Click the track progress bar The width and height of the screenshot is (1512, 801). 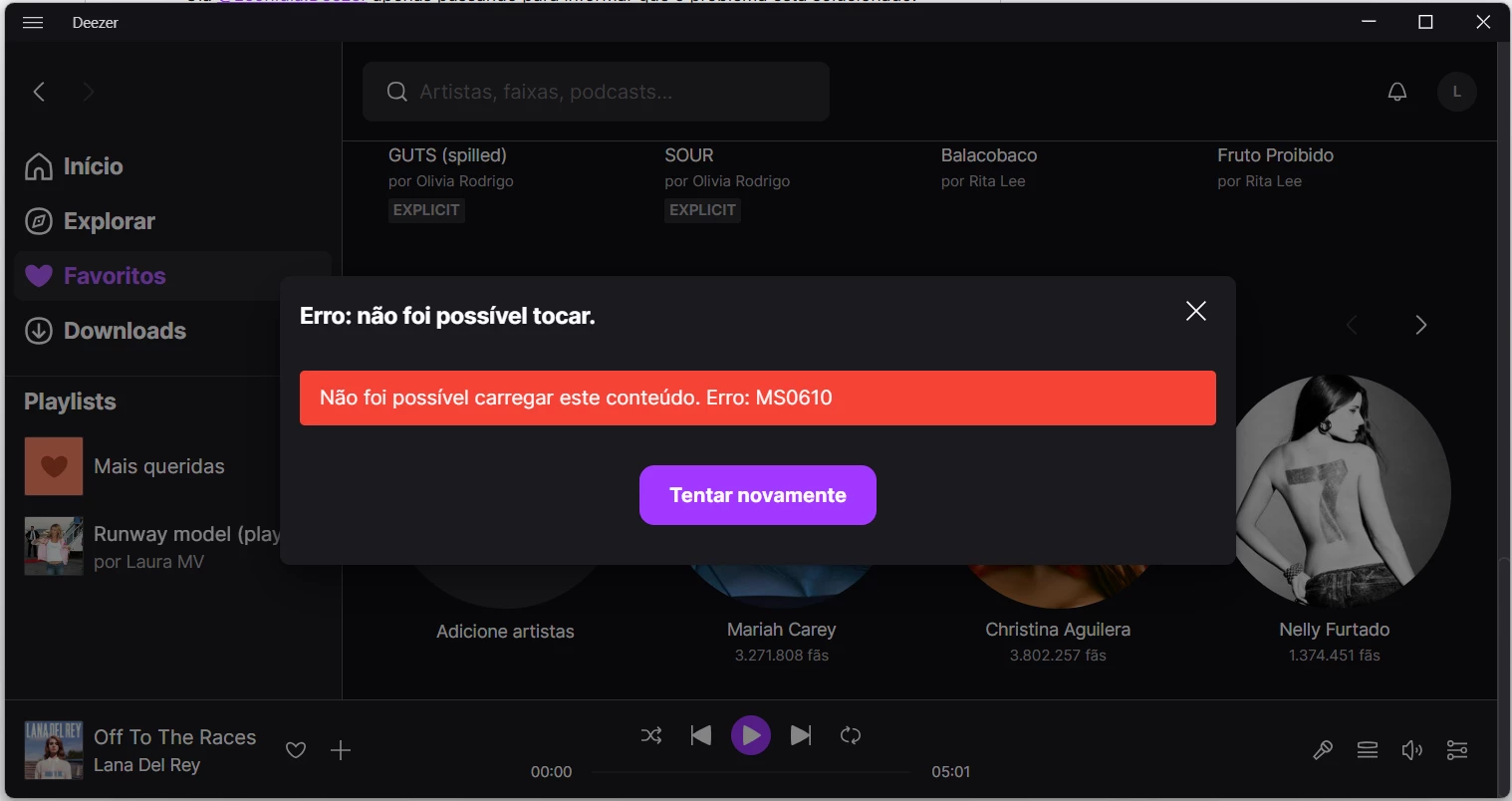751,772
